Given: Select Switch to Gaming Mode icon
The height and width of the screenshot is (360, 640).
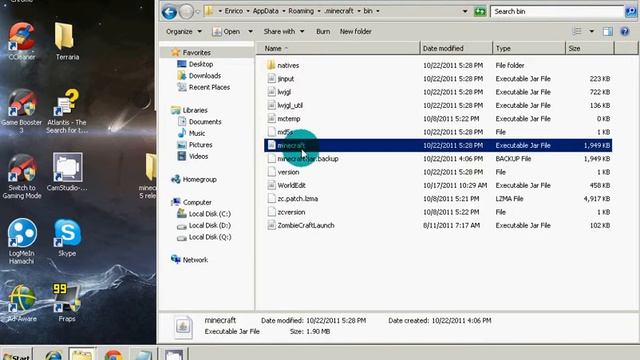Looking at the screenshot, I should pyautogui.click(x=22, y=176).
